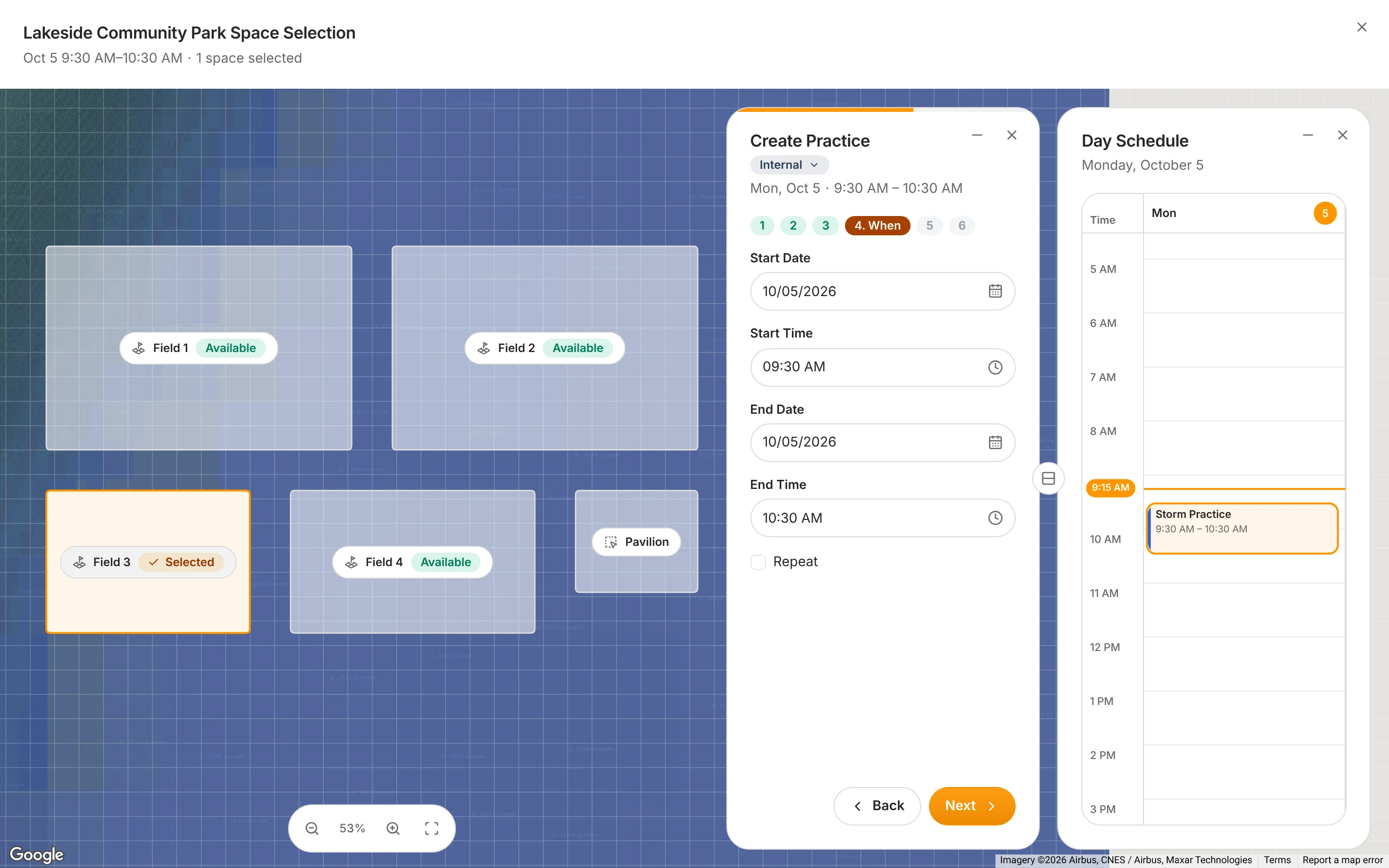Toggle the panel split layout icon
Screen dimensions: 1389x868
(1048, 478)
